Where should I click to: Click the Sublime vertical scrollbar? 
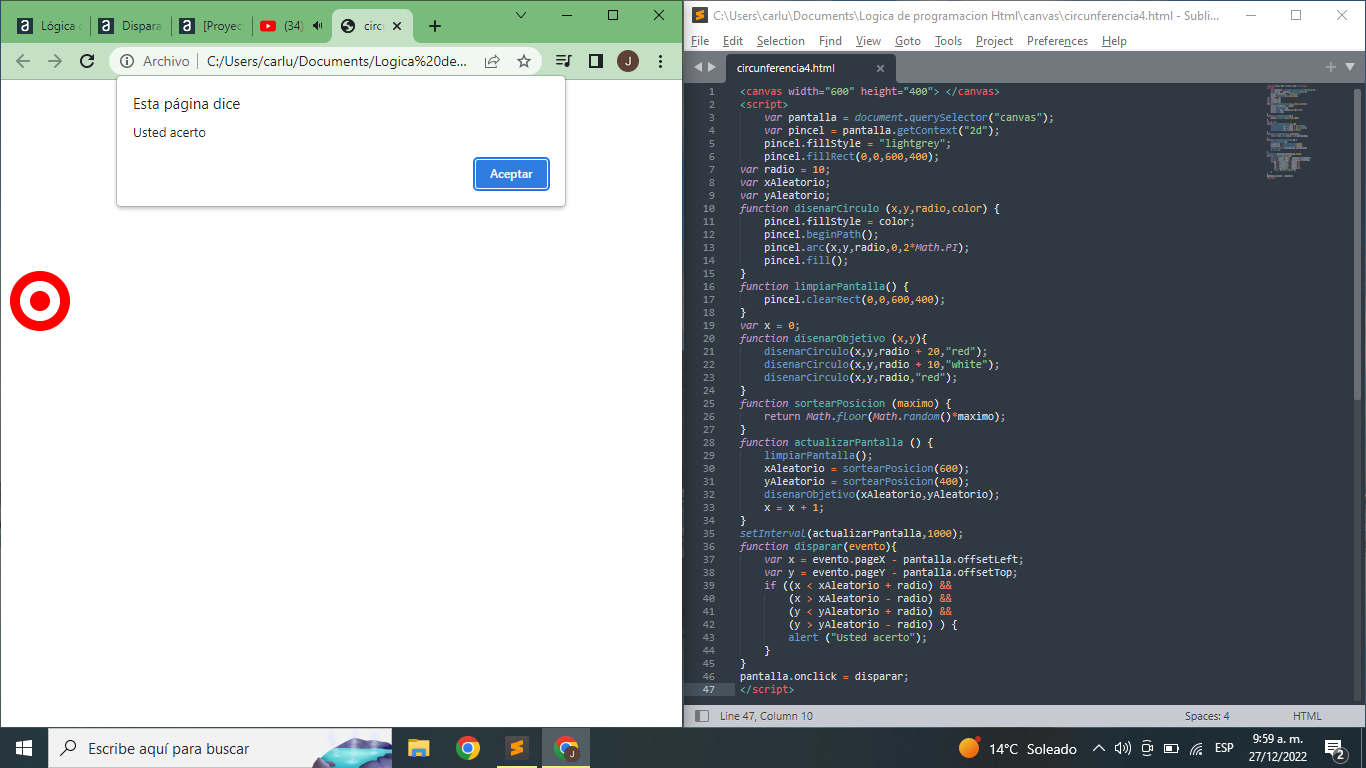coord(1357,245)
